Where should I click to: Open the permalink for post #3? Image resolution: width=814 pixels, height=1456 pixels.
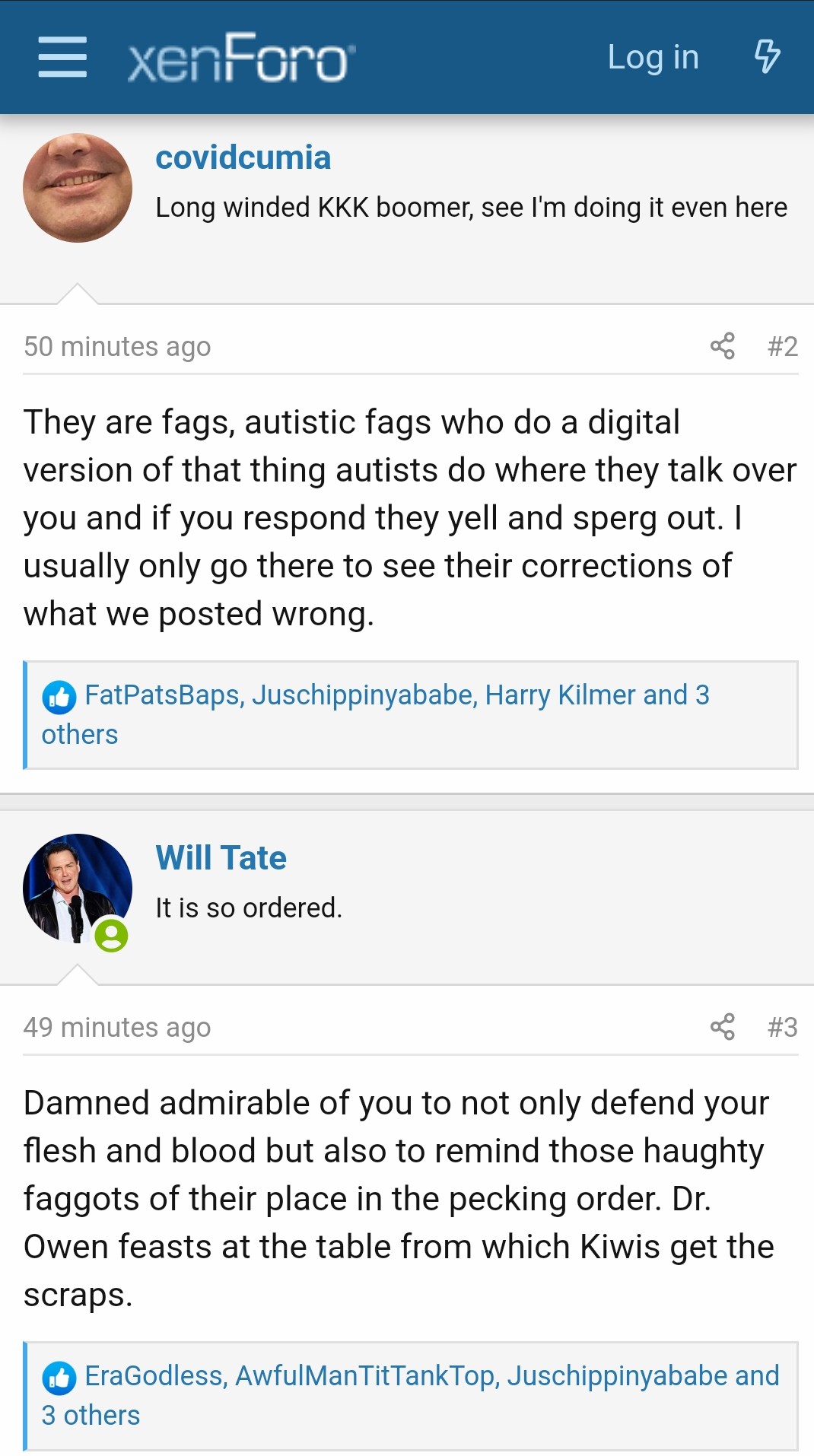tap(783, 1027)
